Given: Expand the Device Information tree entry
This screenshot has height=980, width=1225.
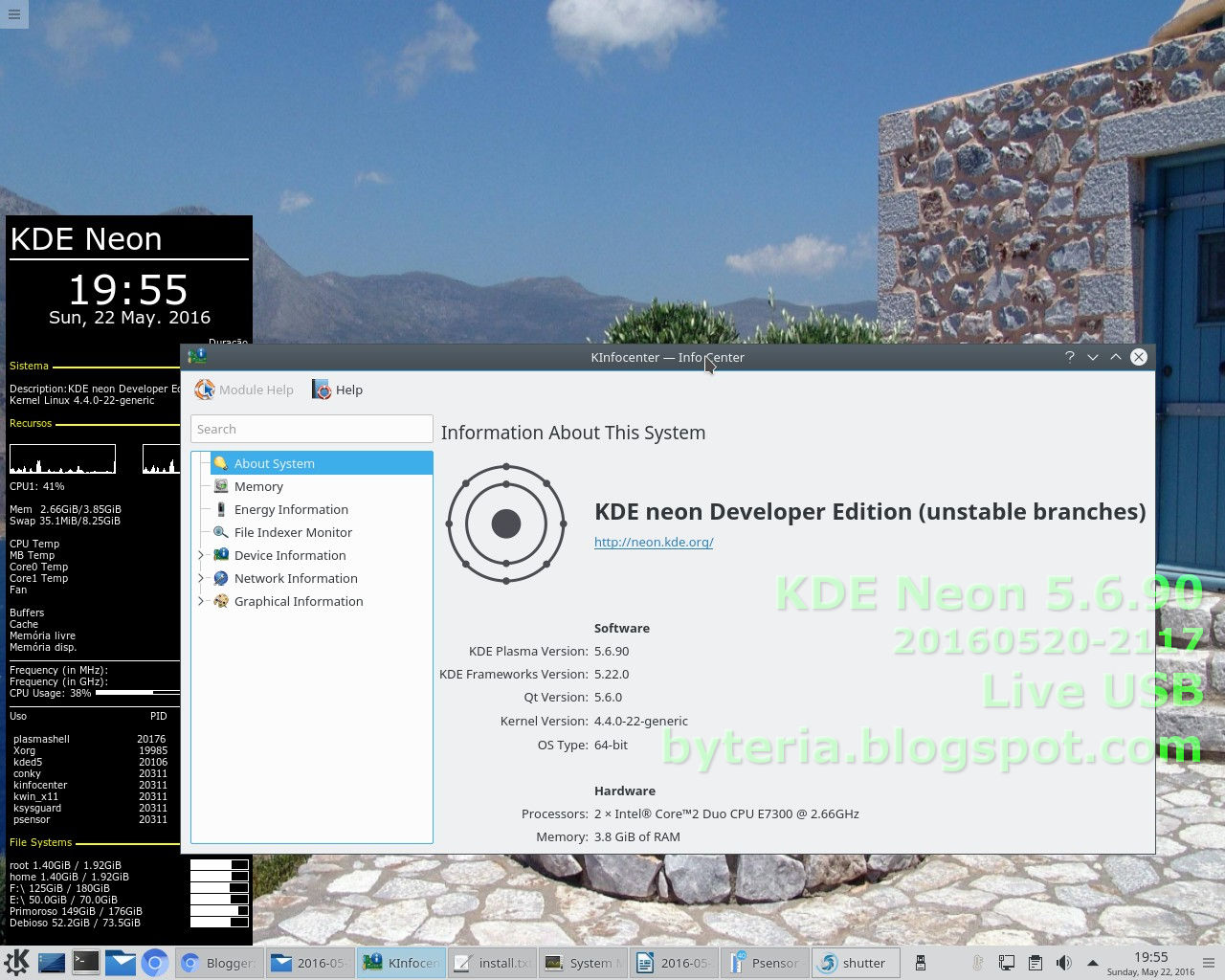Looking at the screenshot, I should tap(200, 555).
